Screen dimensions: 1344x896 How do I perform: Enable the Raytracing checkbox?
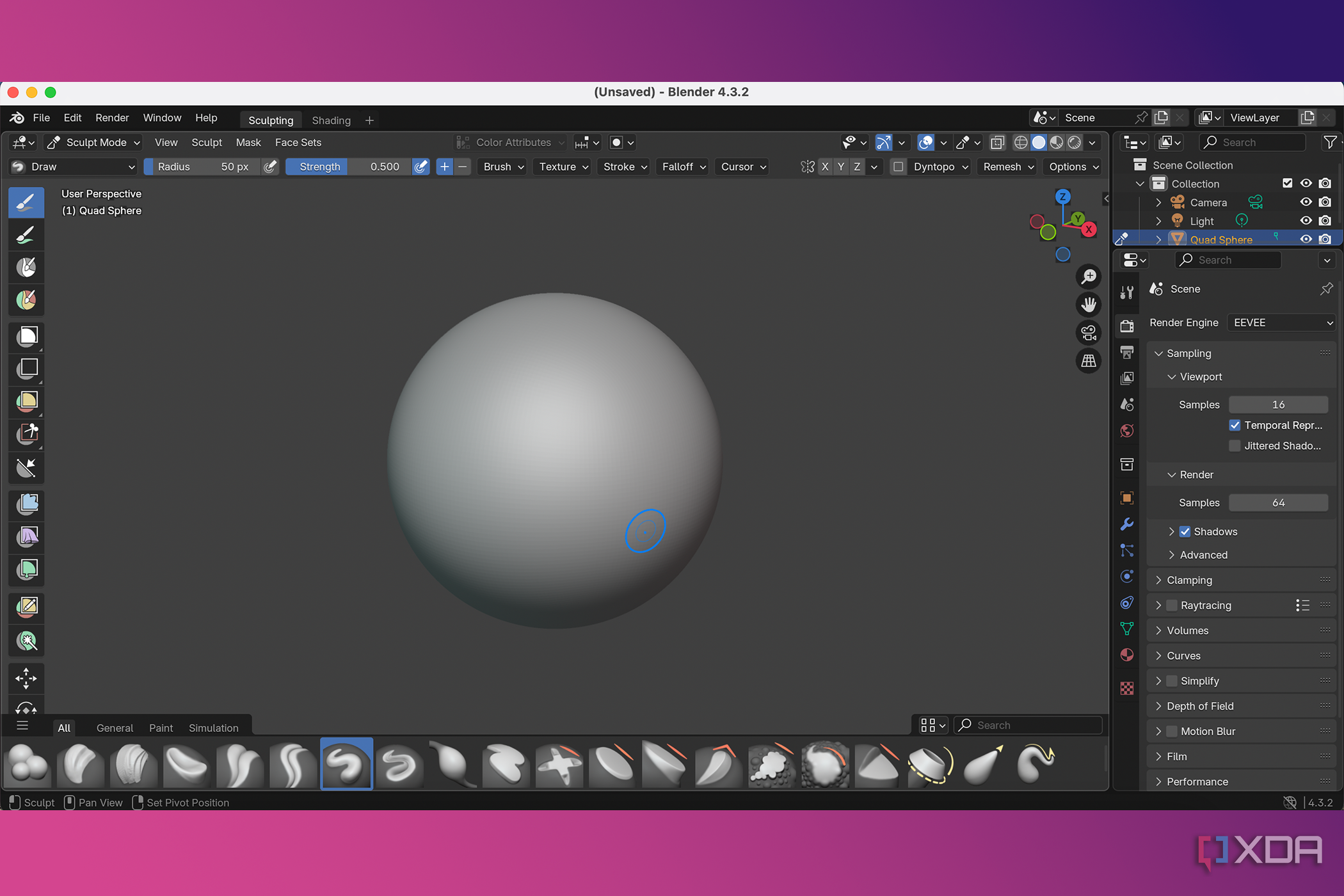(x=1172, y=605)
